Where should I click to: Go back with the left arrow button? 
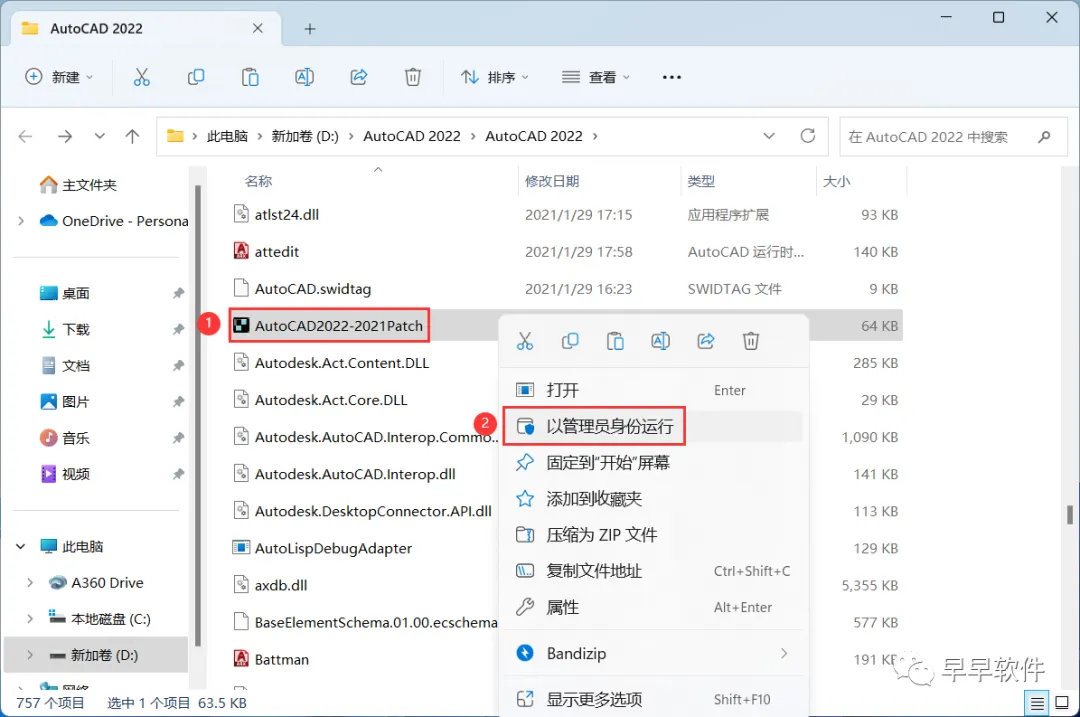point(25,136)
